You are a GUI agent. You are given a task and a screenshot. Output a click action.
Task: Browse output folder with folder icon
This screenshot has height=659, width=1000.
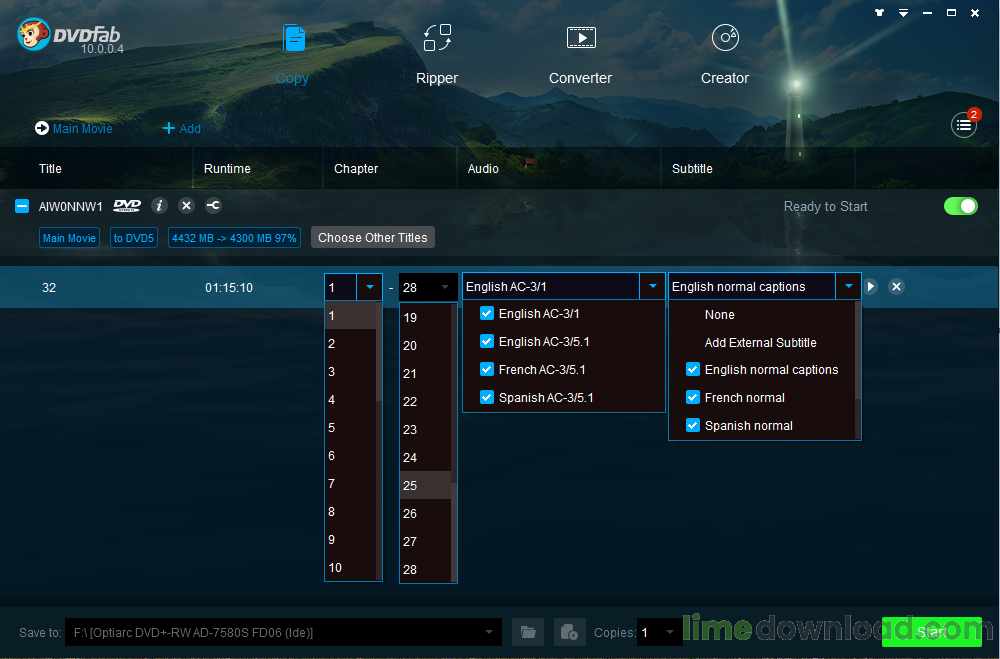pyautogui.click(x=528, y=632)
